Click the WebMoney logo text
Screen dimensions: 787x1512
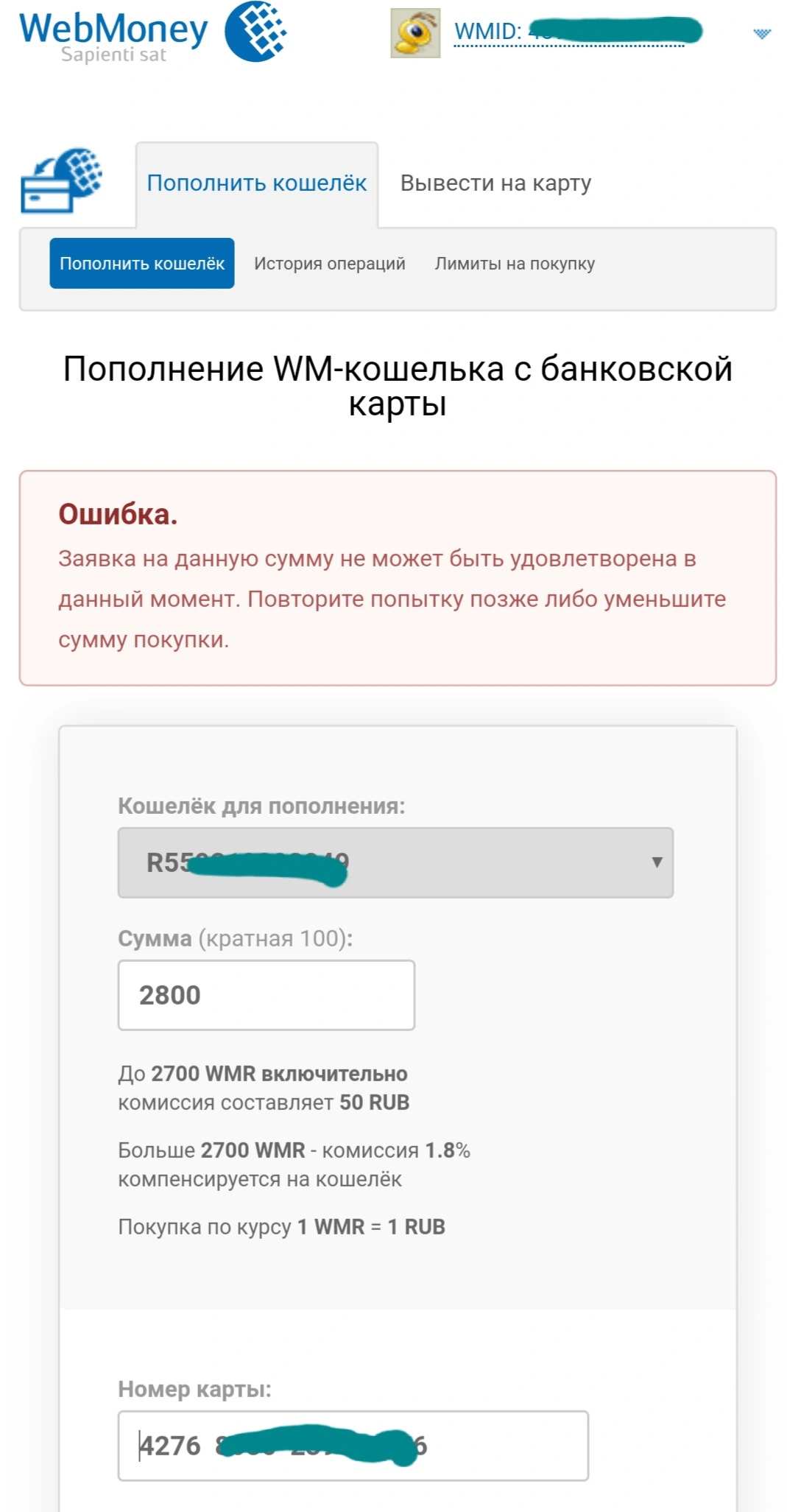[113, 29]
